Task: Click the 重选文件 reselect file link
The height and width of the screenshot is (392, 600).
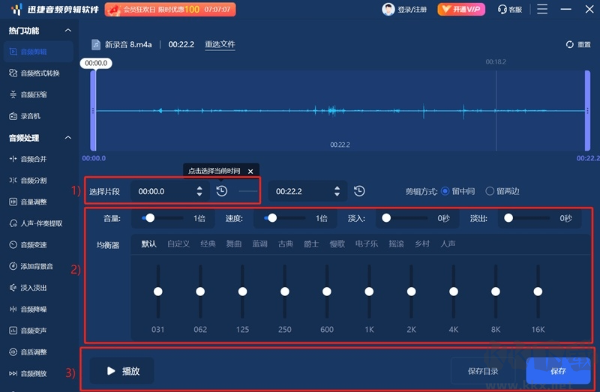Action: (220, 44)
